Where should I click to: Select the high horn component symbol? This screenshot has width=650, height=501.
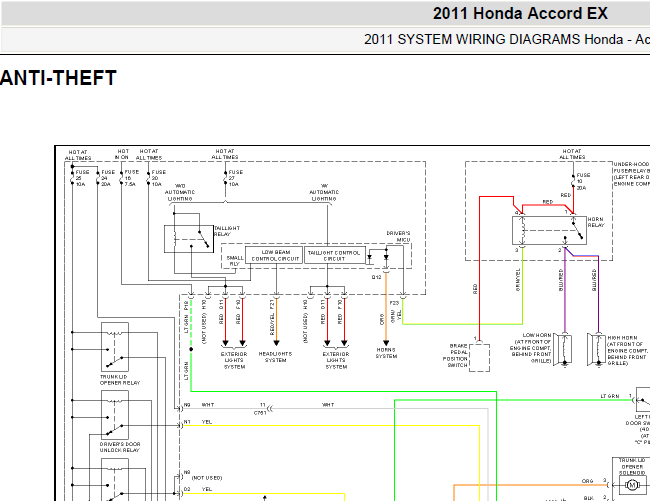pyautogui.click(x=596, y=349)
